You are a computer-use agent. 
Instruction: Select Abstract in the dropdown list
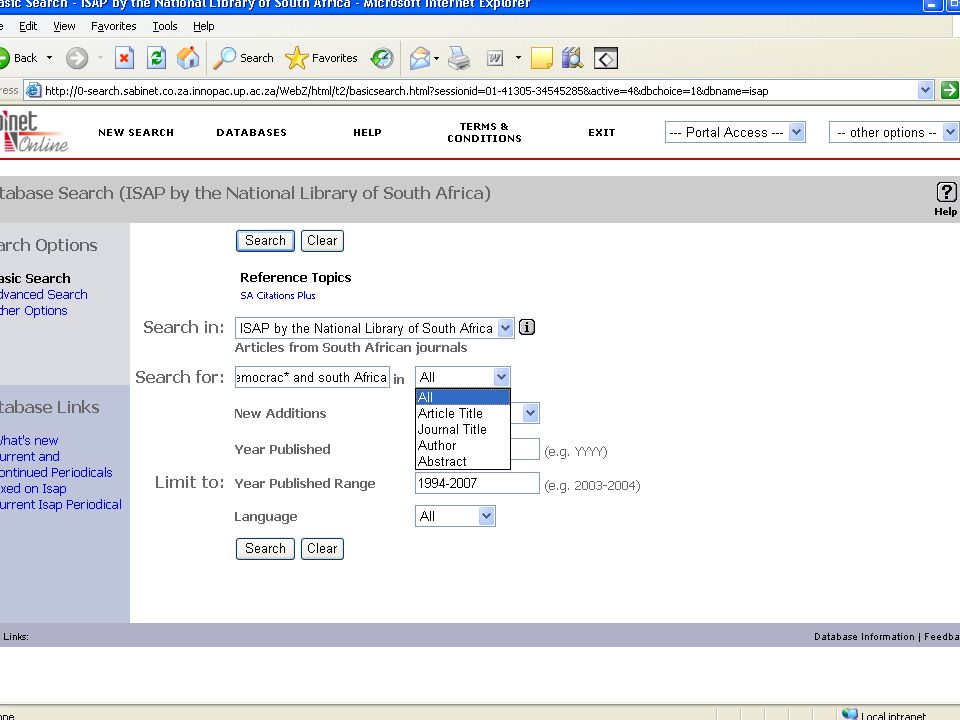pos(462,461)
